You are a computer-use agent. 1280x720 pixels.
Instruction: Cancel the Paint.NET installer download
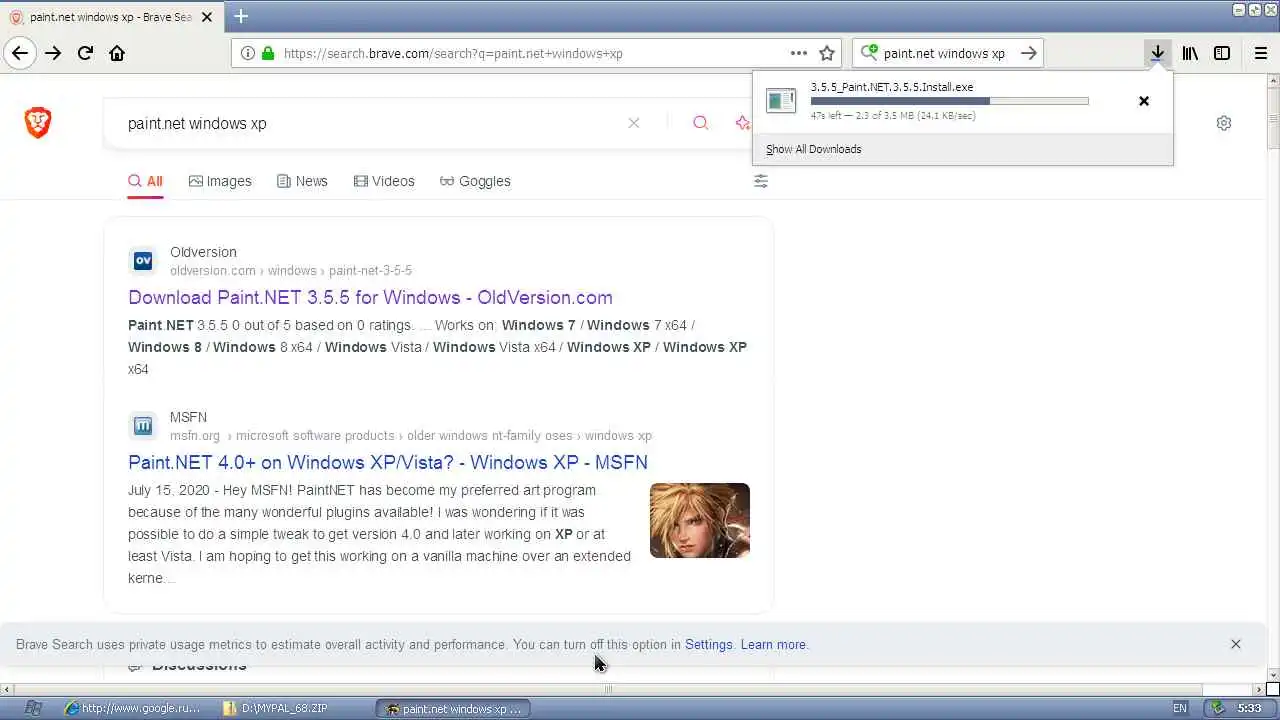point(1144,101)
